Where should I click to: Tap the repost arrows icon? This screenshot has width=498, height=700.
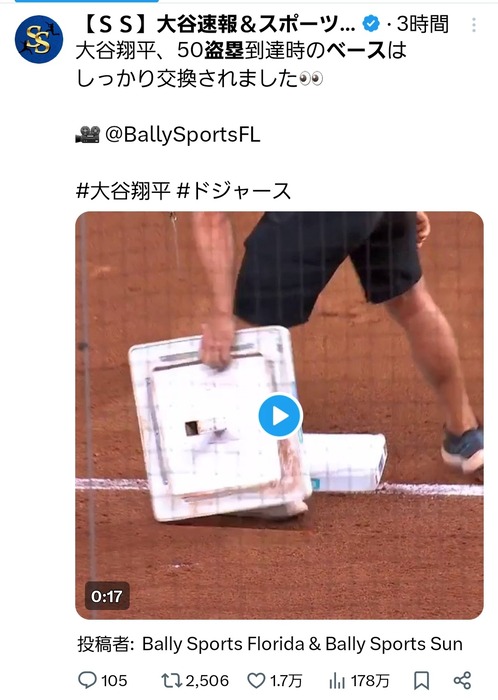point(171,680)
